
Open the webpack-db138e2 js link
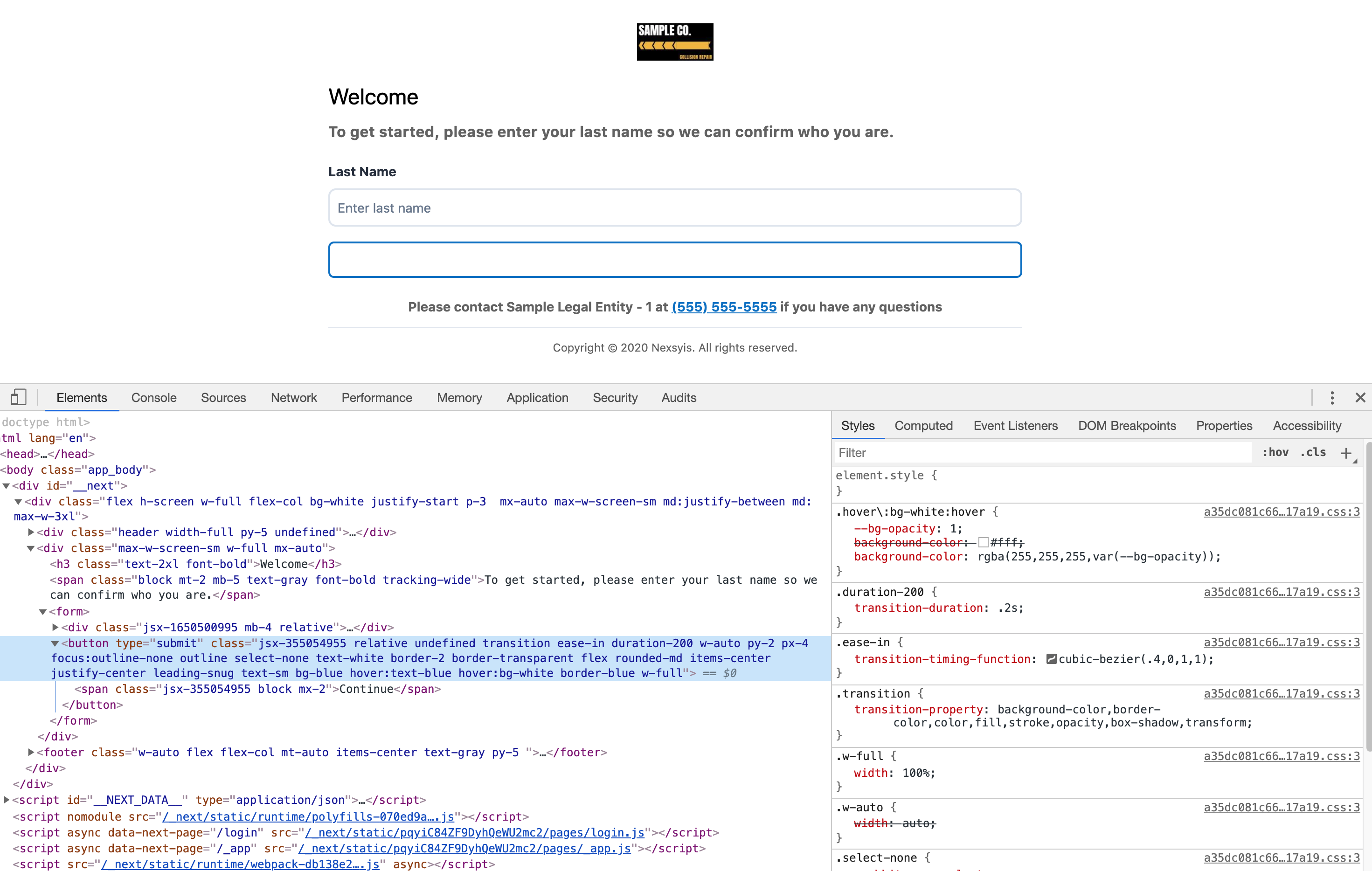[x=241, y=864]
